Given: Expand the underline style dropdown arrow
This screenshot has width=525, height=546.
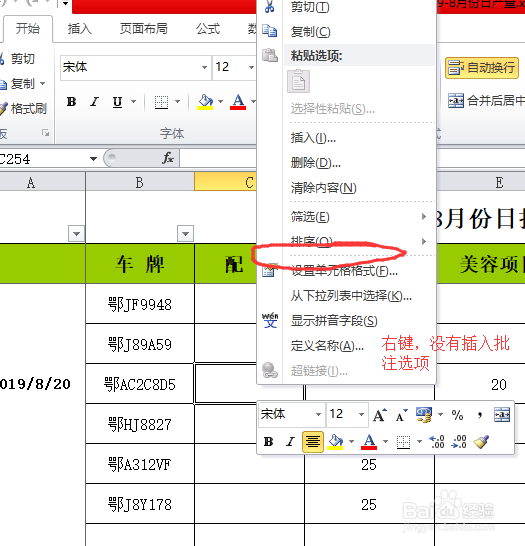Looking at the screenshot, I should 134,102.
